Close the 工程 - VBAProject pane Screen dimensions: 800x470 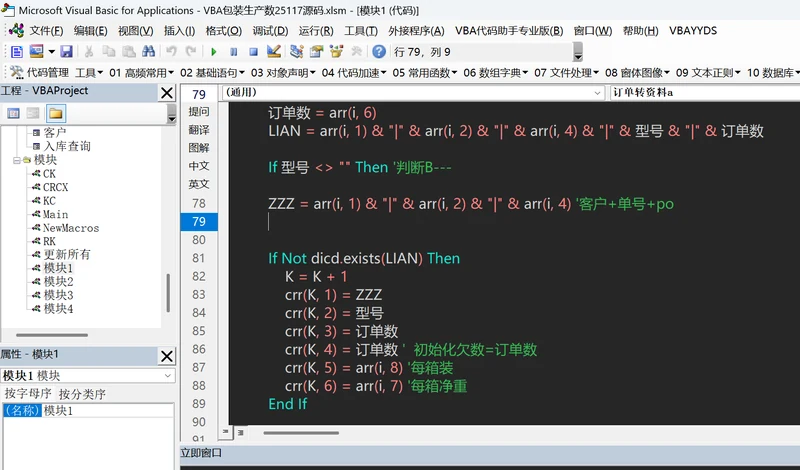[x=167, y=93]
